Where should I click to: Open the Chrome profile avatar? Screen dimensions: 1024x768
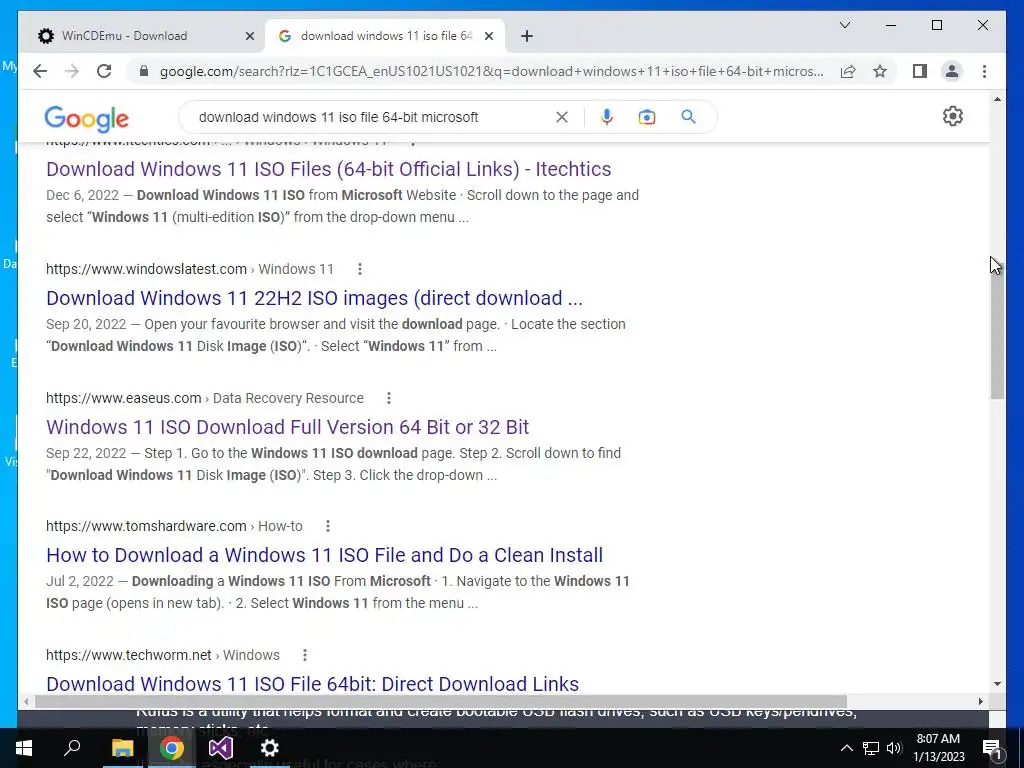click(x=952, y=71)
